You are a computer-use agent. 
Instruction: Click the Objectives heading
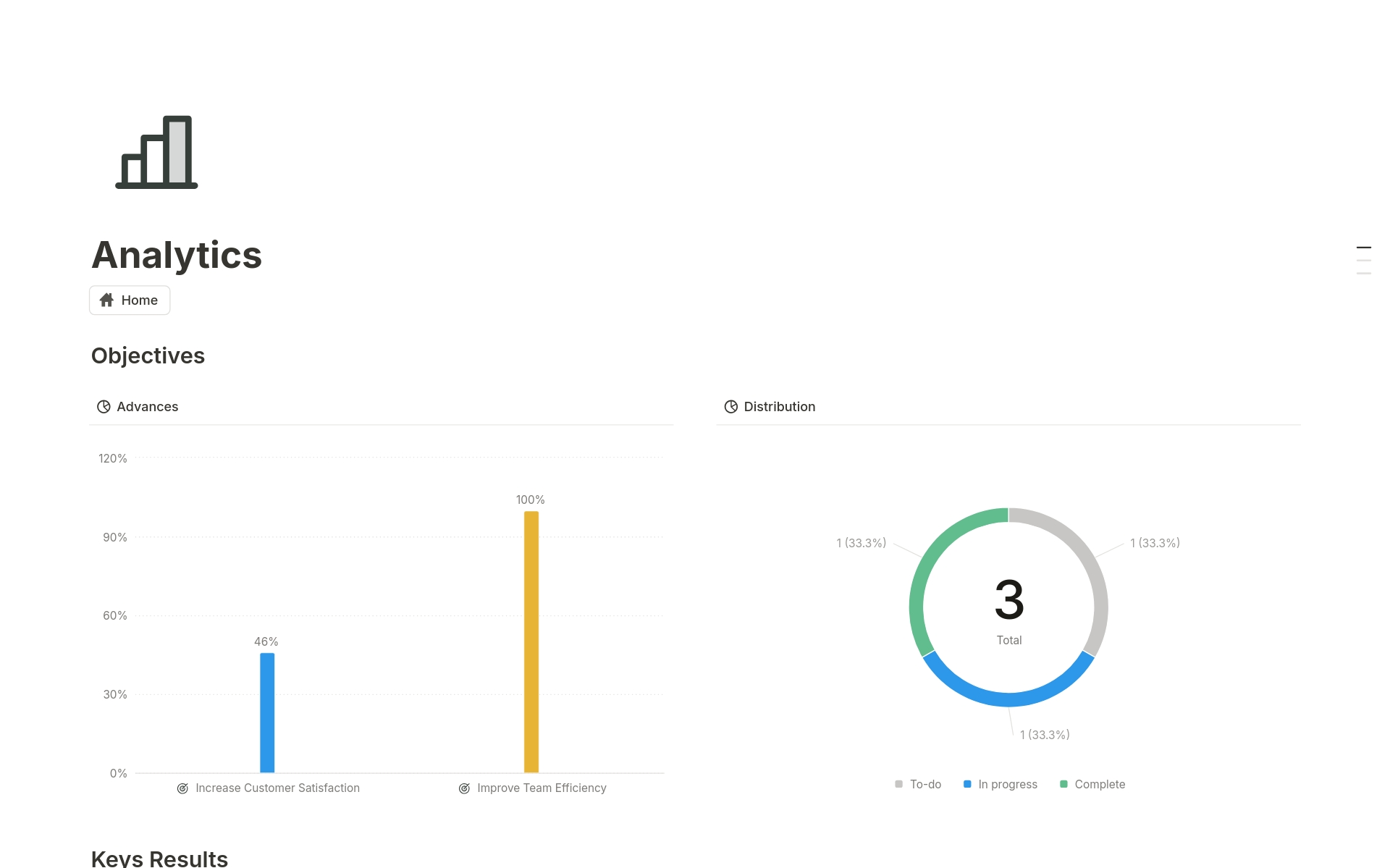148,356
